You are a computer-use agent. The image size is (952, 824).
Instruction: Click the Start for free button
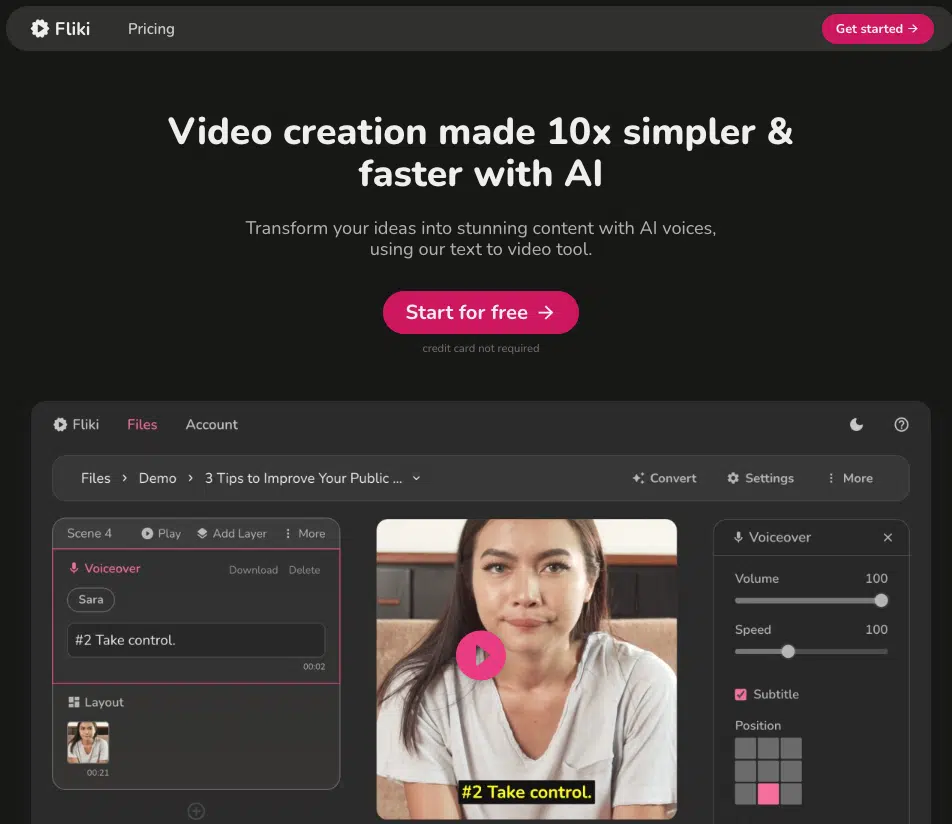(x=480, y=312)
